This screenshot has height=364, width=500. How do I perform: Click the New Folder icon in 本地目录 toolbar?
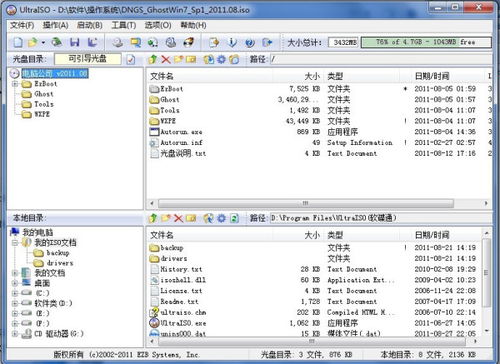point(166,218)
